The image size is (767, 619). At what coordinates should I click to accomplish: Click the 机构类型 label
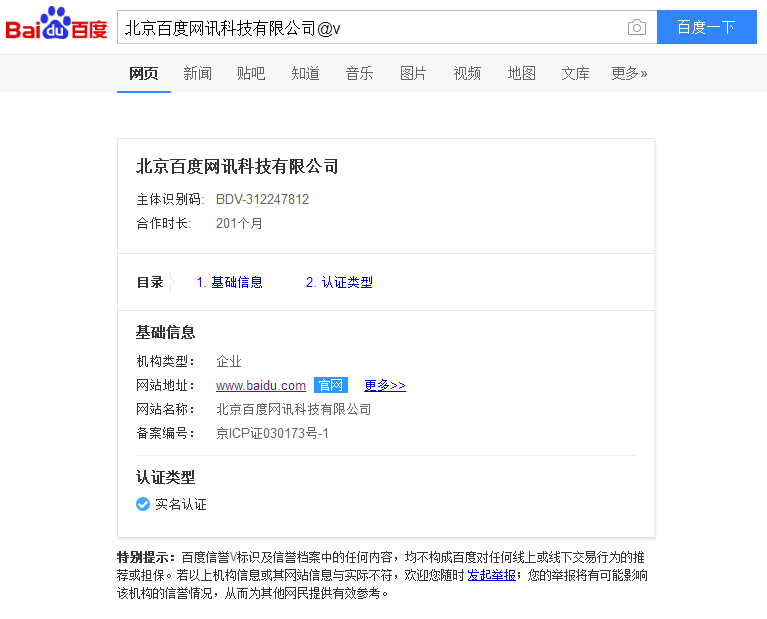pos(165,362)
